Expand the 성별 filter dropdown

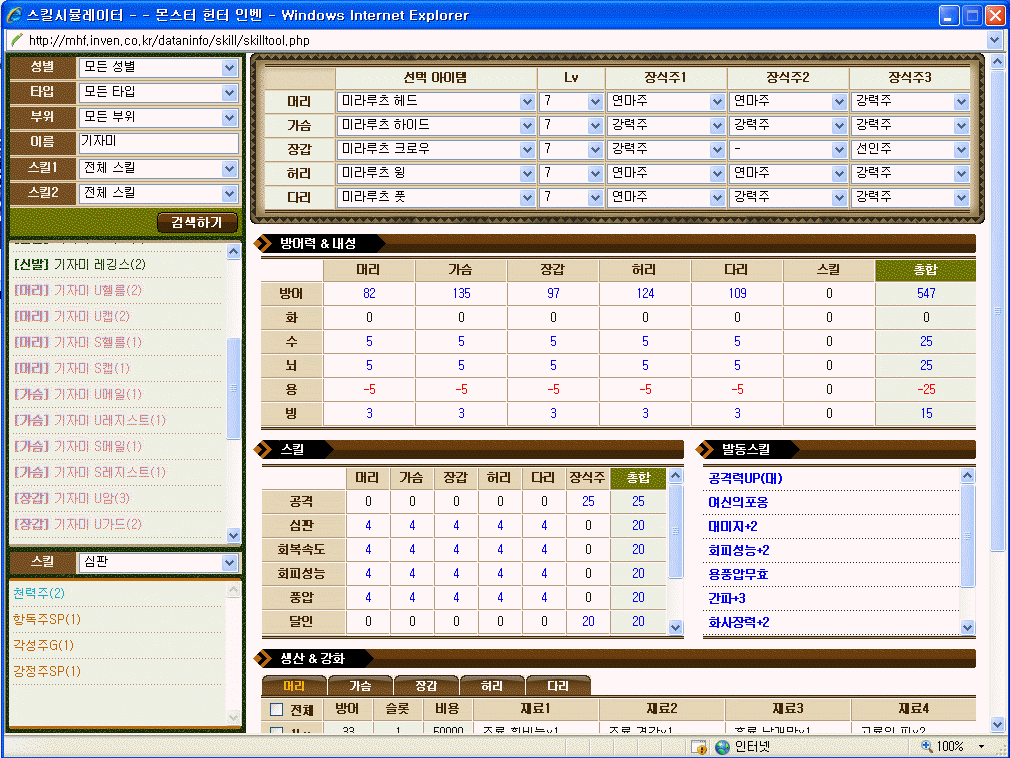pyautogui.click(x=230, y=67)
